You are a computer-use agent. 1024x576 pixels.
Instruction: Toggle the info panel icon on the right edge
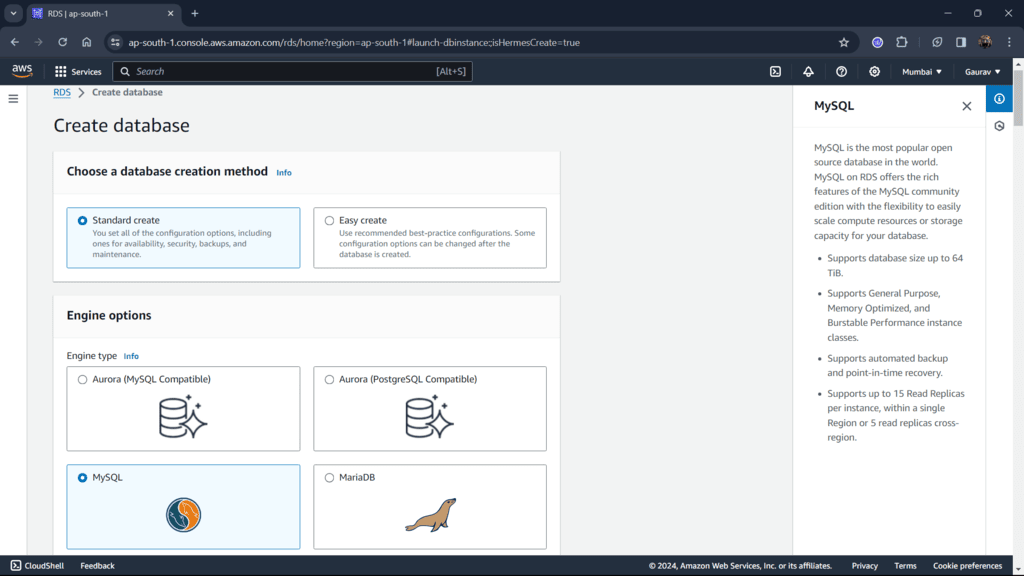pos(999,99)
